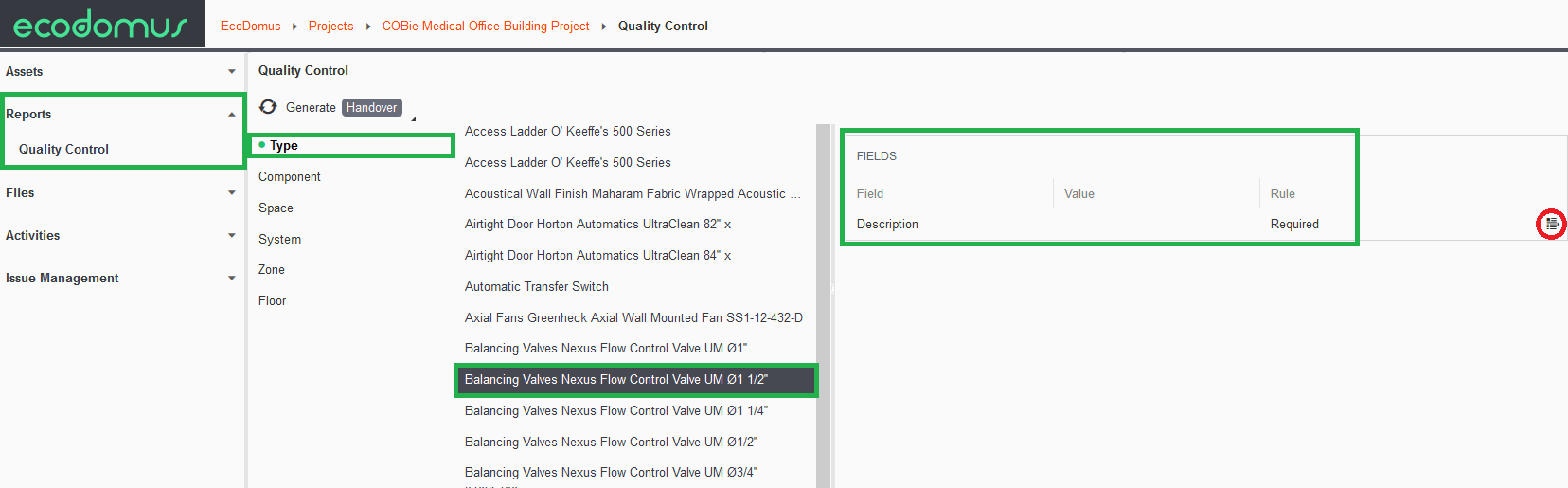This screenshot has width=1568, height=488.
Task: Expand the Assets sidebar section
Action: tap(232, 72)
